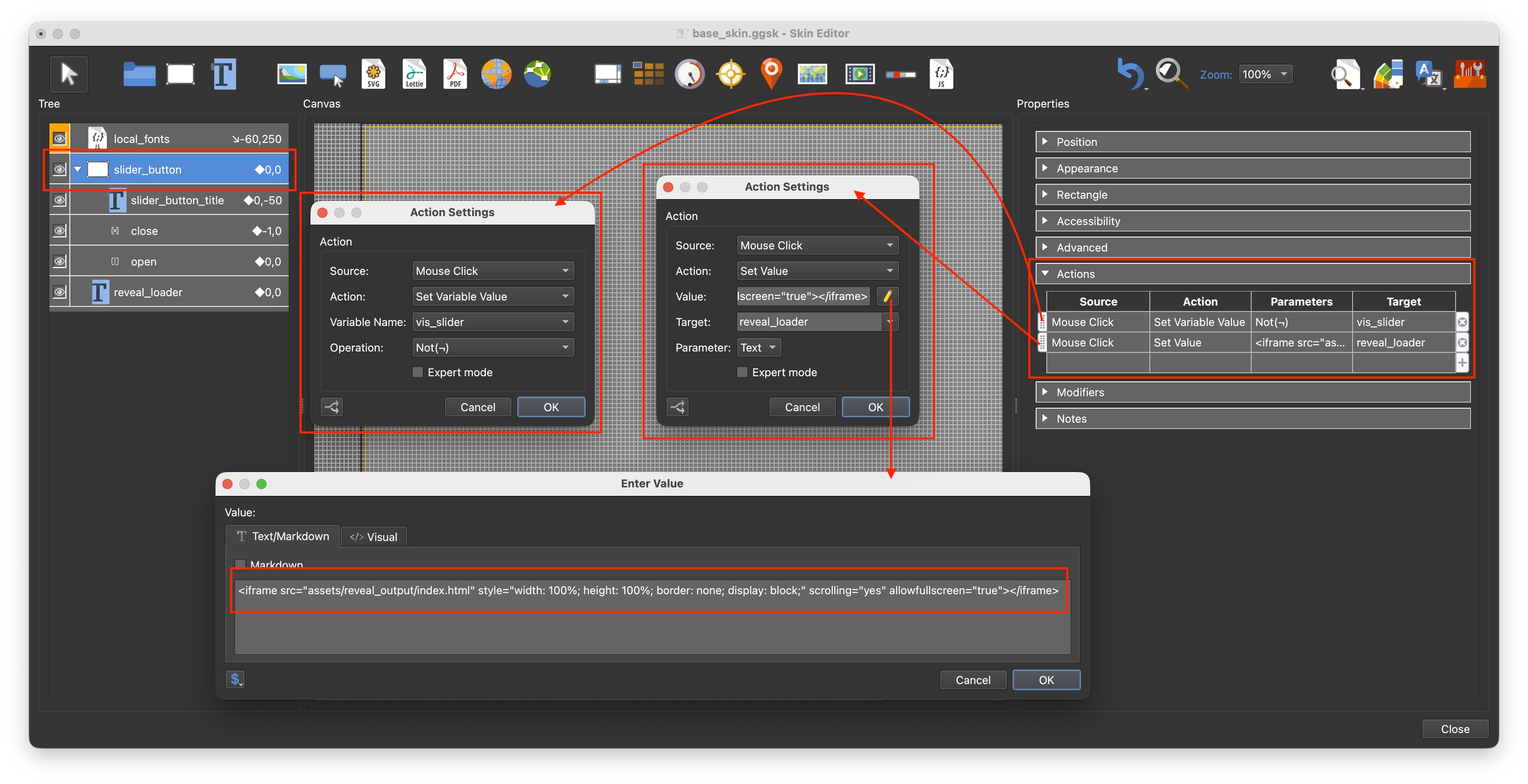1528x784 pixels.
Task: Select the Text/Markdown tab
Action: (282, 536)
